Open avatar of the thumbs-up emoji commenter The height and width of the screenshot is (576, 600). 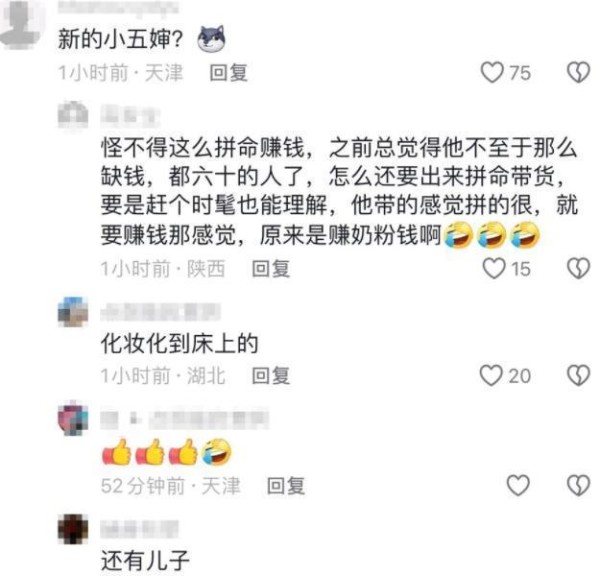click(x=73, y=418)
